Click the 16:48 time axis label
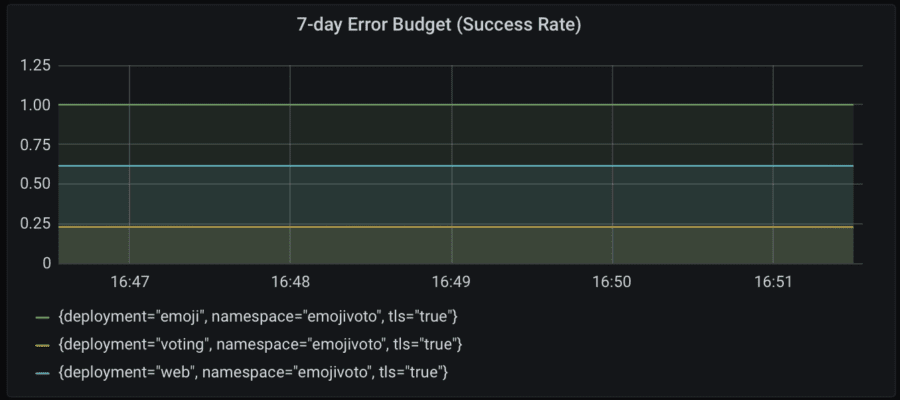Image resolution: width=900 pixels, height=400 pixels. coord(290,282)
